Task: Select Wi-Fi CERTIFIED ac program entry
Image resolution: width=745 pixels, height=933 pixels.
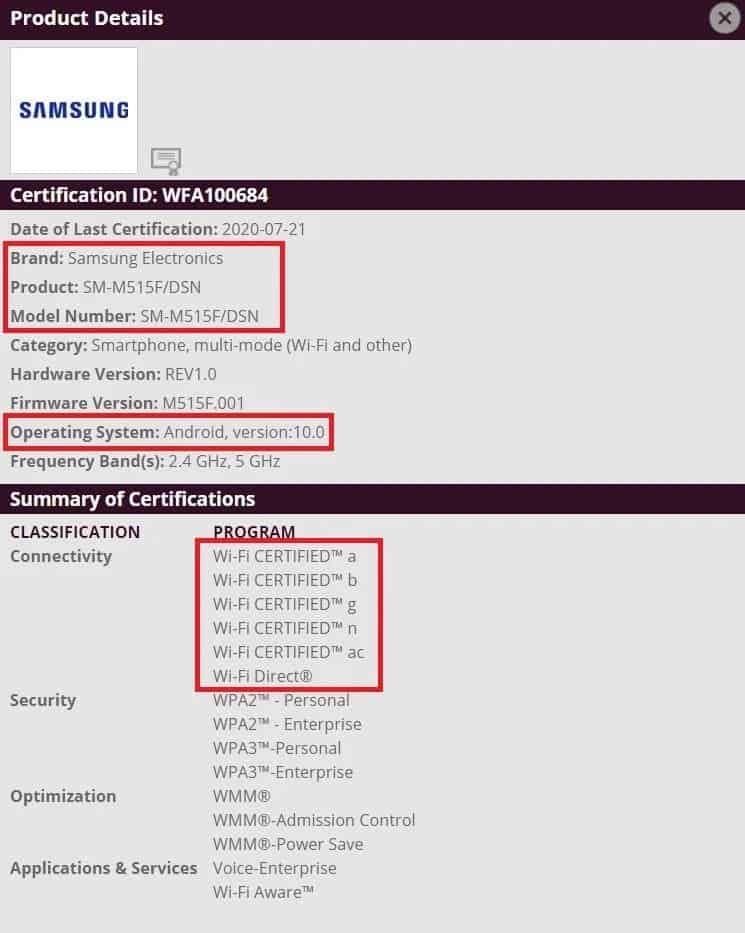Action: 289,652
